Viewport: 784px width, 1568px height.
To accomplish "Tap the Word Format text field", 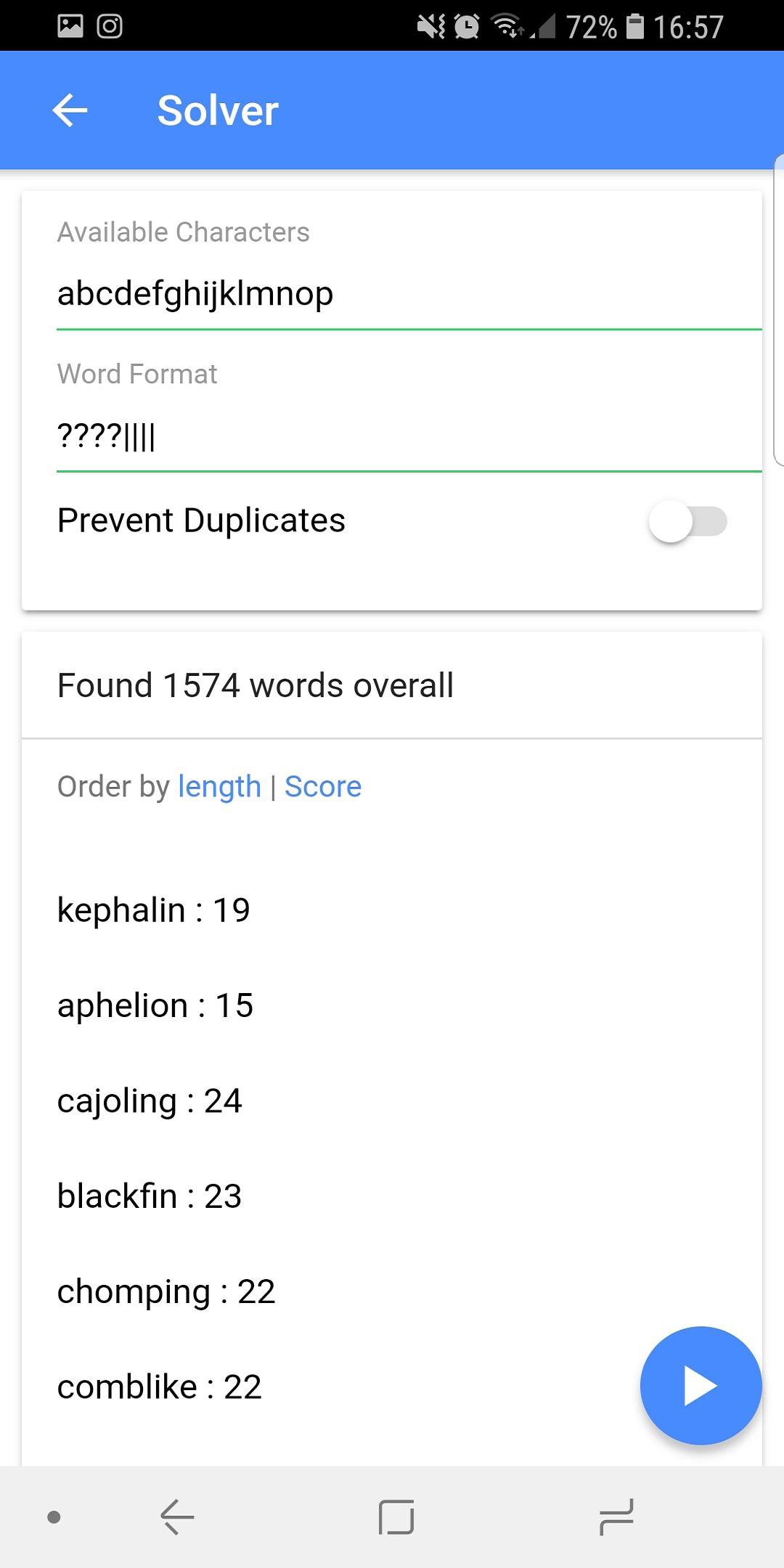I will 409,436.
